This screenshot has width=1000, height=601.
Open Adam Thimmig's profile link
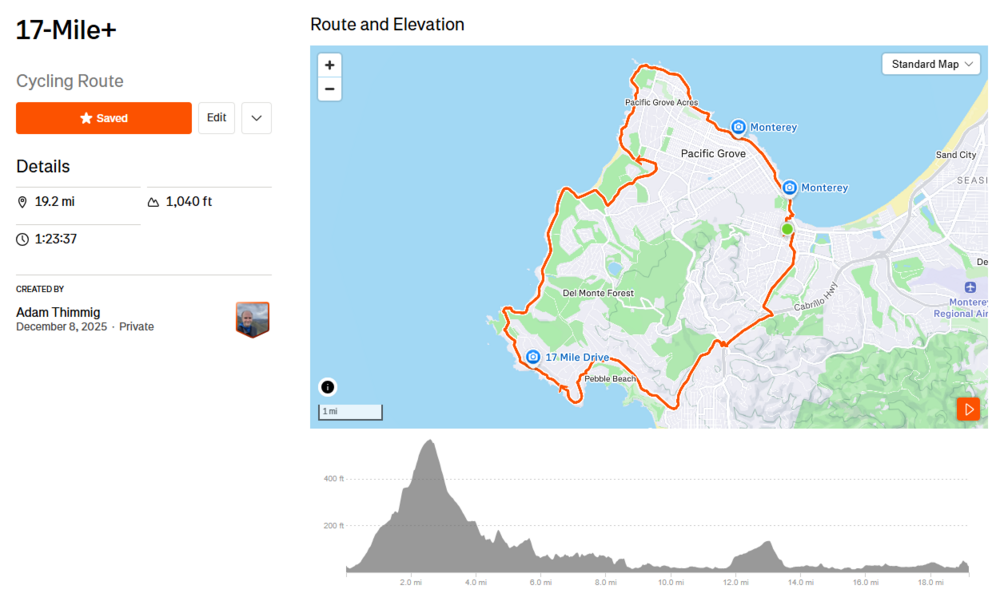click(58, 312)
